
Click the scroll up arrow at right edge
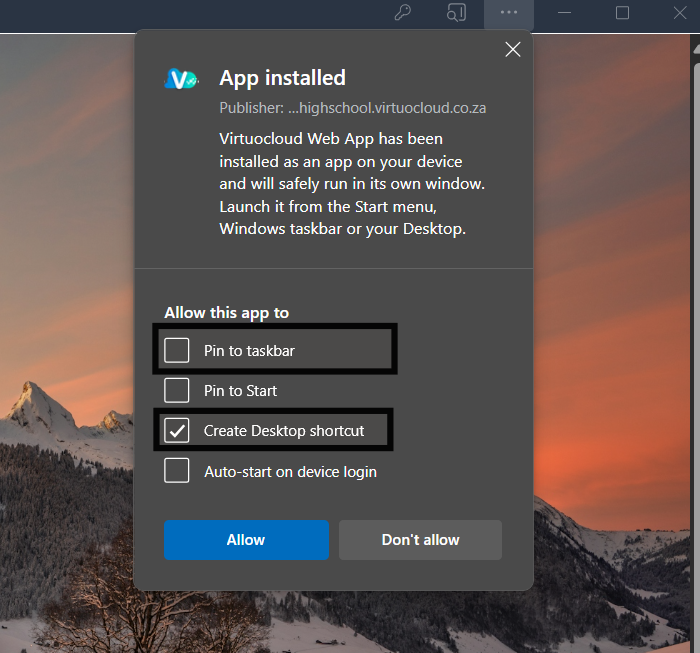694,45
